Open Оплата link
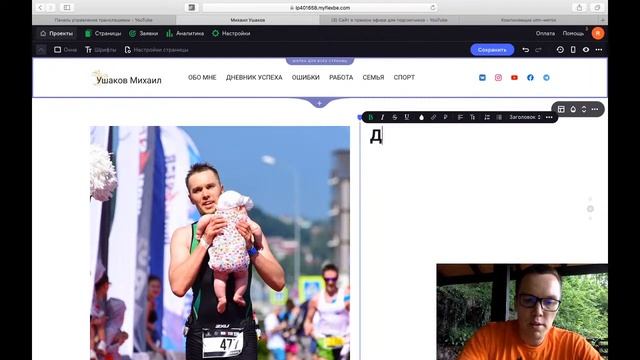The width and height of the screenshot is (640, 360). tap(545, 33)
